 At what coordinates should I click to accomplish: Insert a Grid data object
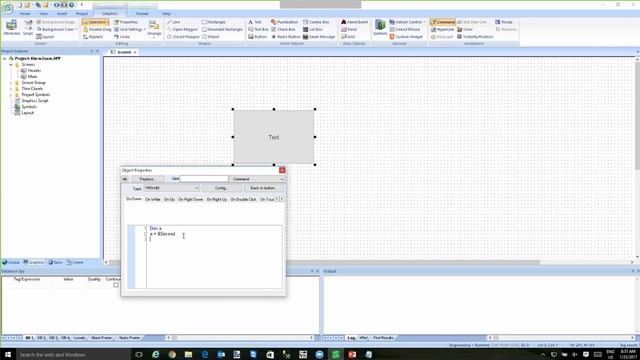(348, 37)
